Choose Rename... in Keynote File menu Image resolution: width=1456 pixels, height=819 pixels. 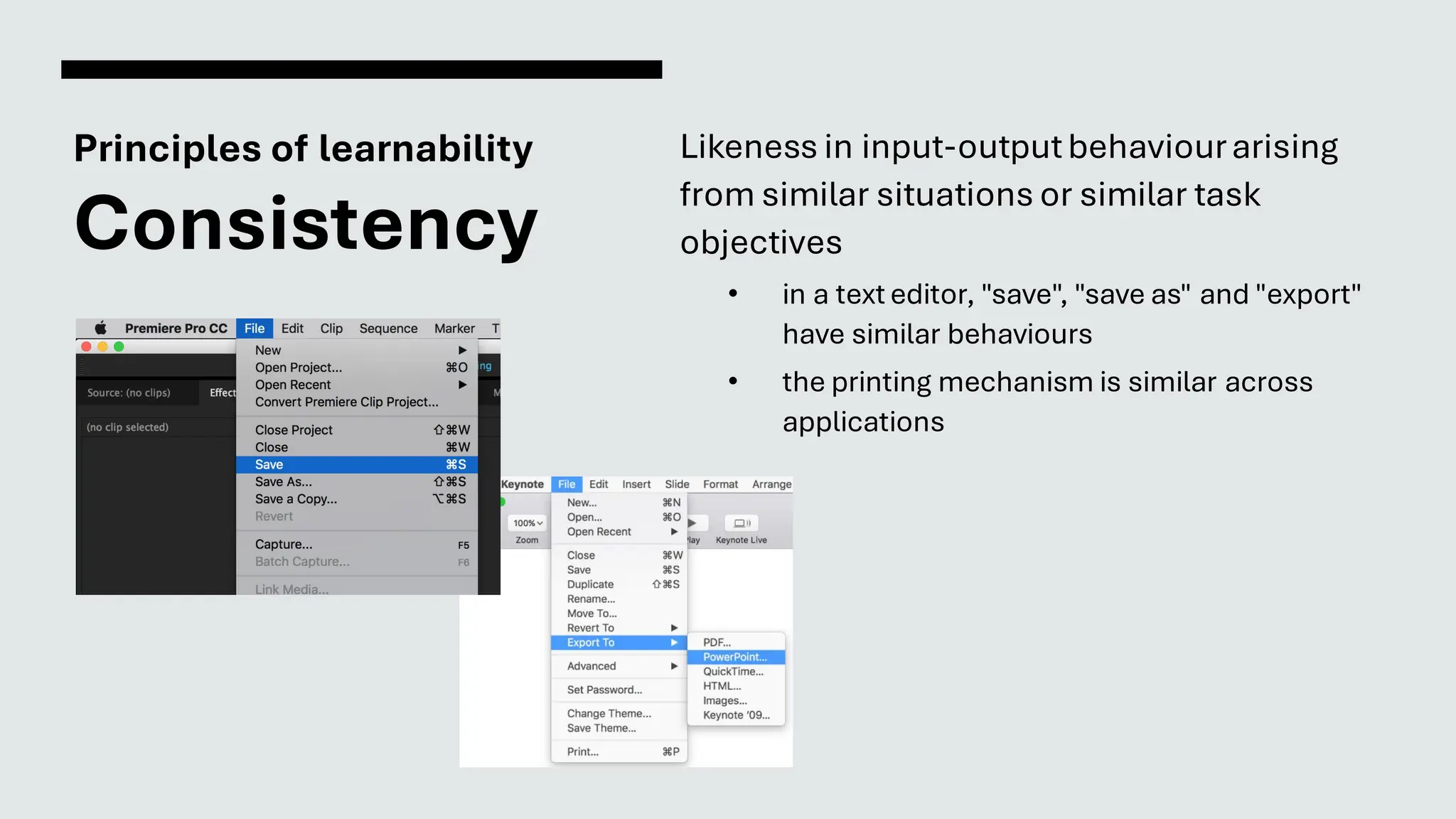(619, 599)
